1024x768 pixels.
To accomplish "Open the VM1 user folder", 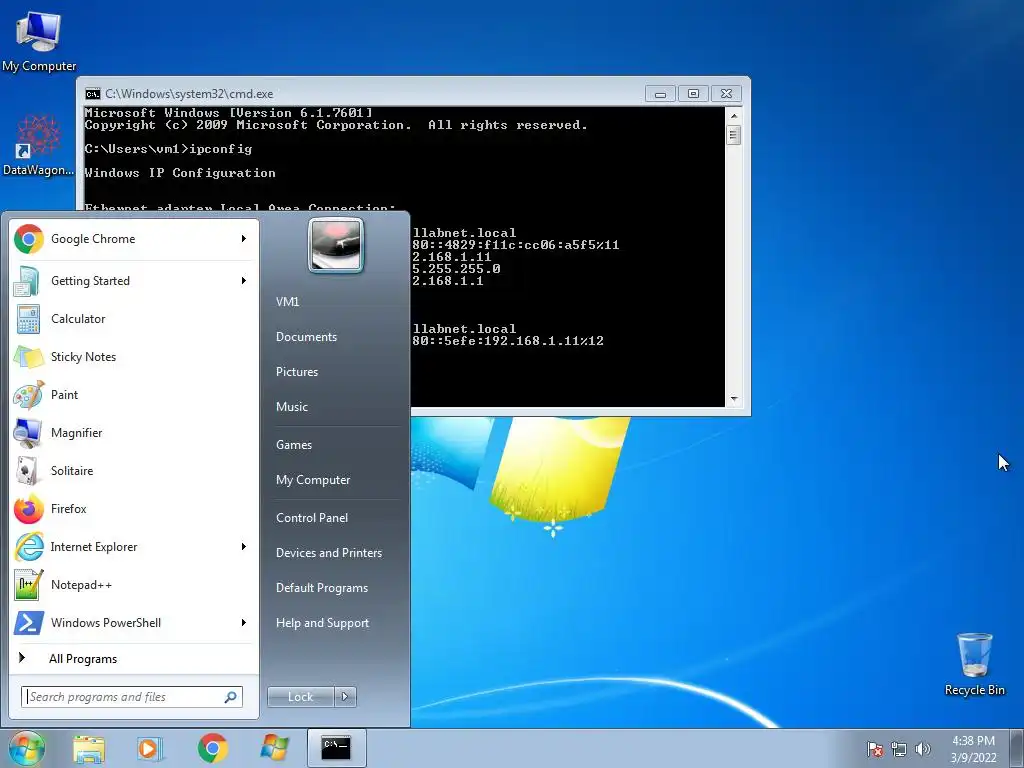I will [287, 302].
